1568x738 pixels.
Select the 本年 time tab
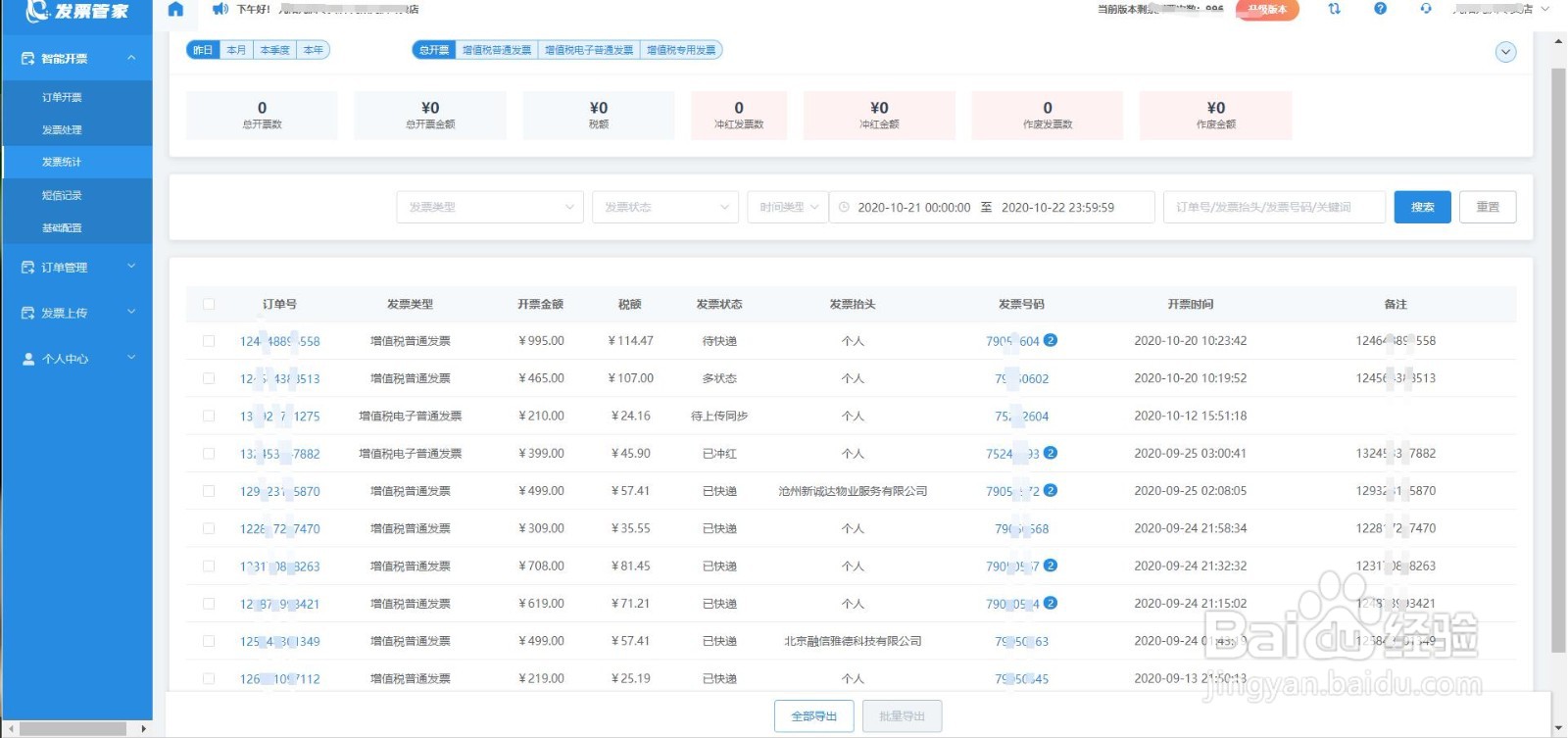pyautogui.click(x=313, y=50)
